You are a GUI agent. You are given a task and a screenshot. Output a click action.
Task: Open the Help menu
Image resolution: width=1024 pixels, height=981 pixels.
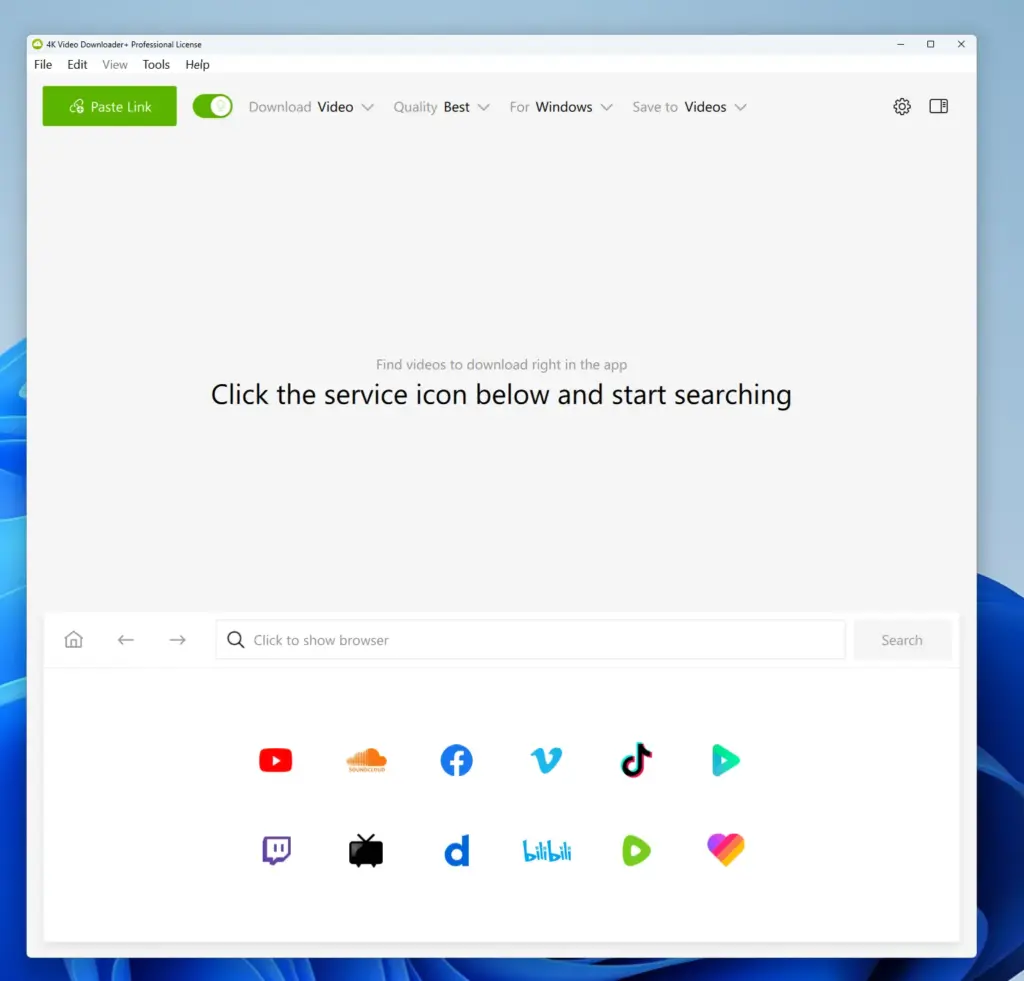point(197,65)
